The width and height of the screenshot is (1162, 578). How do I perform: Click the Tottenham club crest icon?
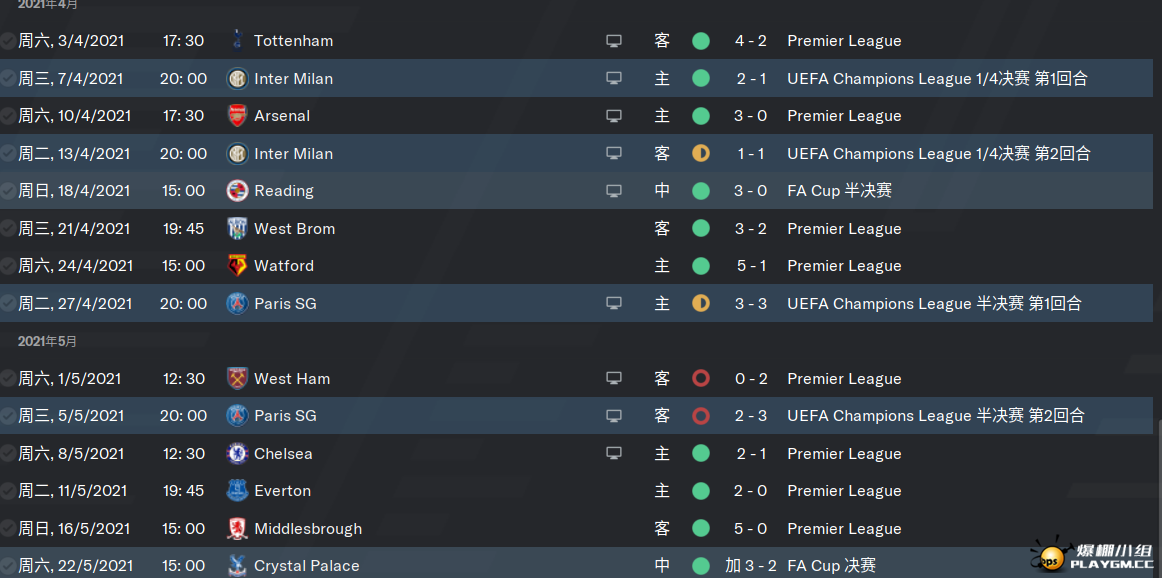point(237,40)
